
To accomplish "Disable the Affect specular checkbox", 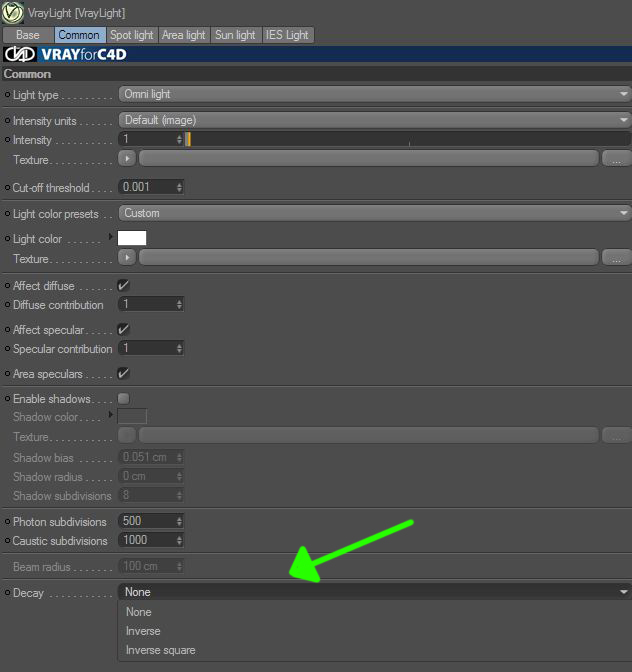I will pyautogui.click(x=123, y=330).
